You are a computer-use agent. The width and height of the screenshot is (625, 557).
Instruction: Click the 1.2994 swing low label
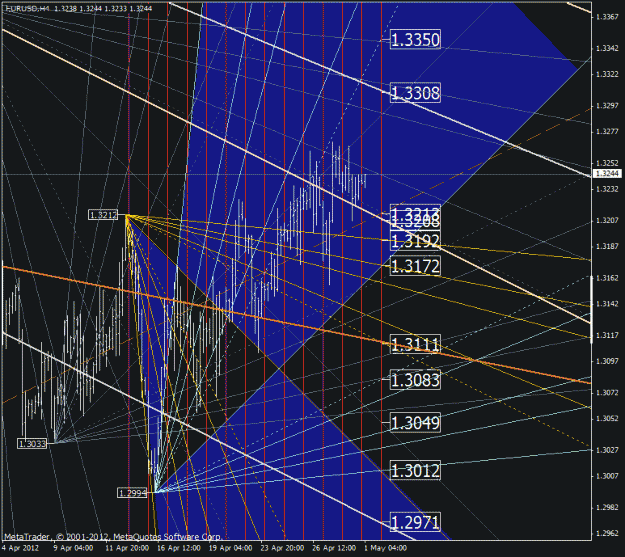pyautogui.click(x=132, y=493)
